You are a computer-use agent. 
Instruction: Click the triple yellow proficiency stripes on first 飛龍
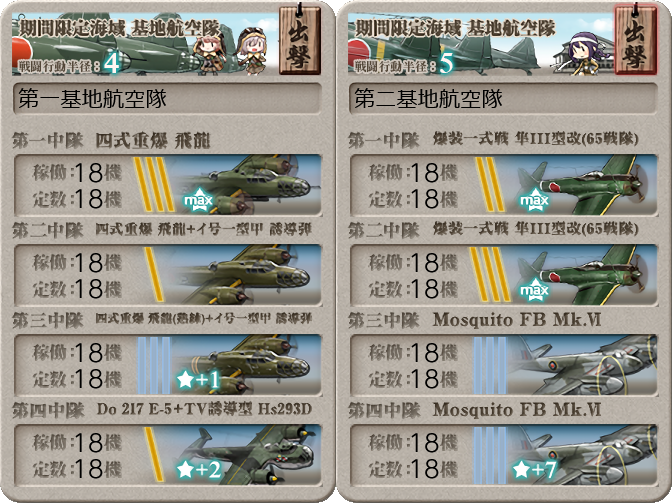pyautogui.click(x=154, y=185)
